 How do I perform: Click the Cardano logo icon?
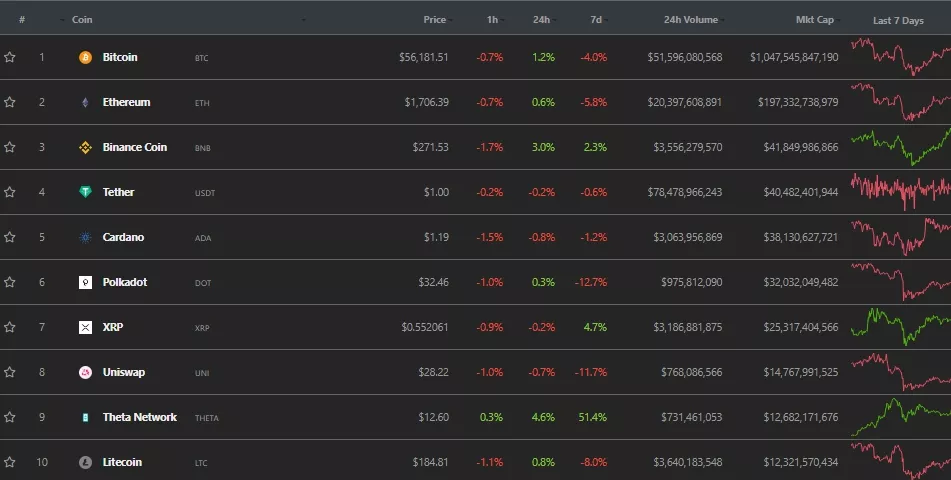(x=85, y=238)
